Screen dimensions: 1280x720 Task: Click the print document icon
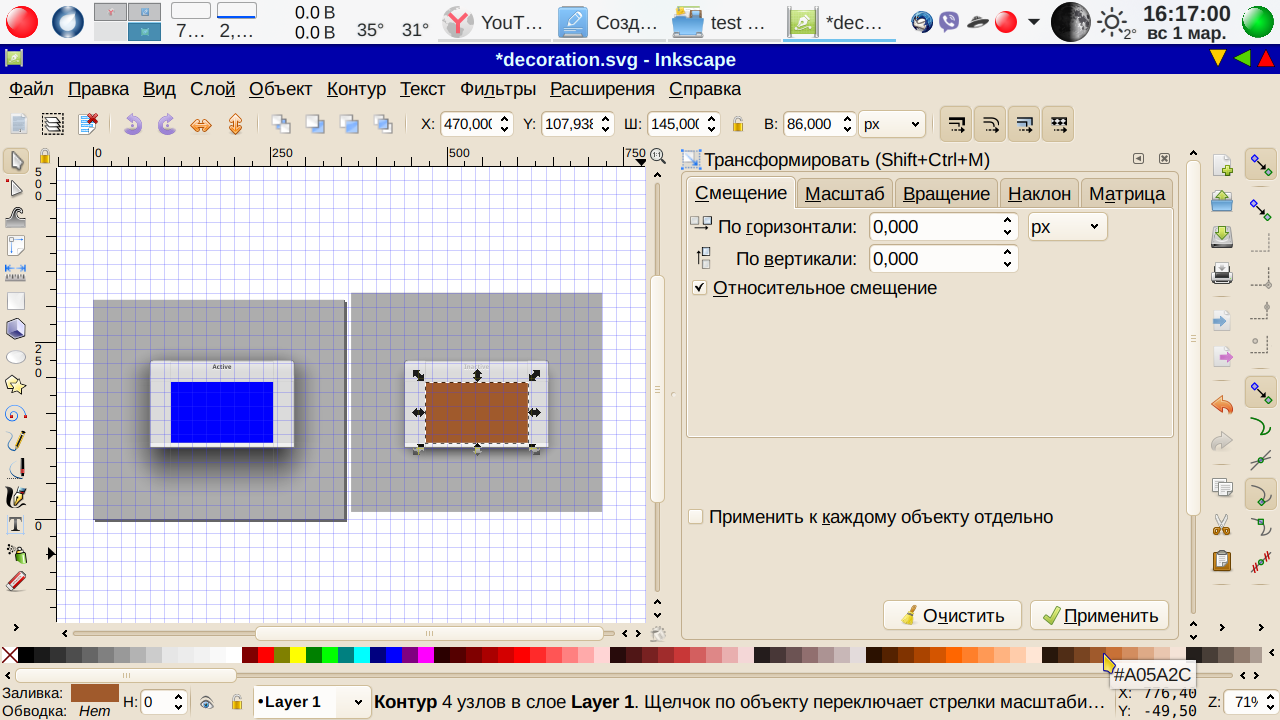[1221, 272]
